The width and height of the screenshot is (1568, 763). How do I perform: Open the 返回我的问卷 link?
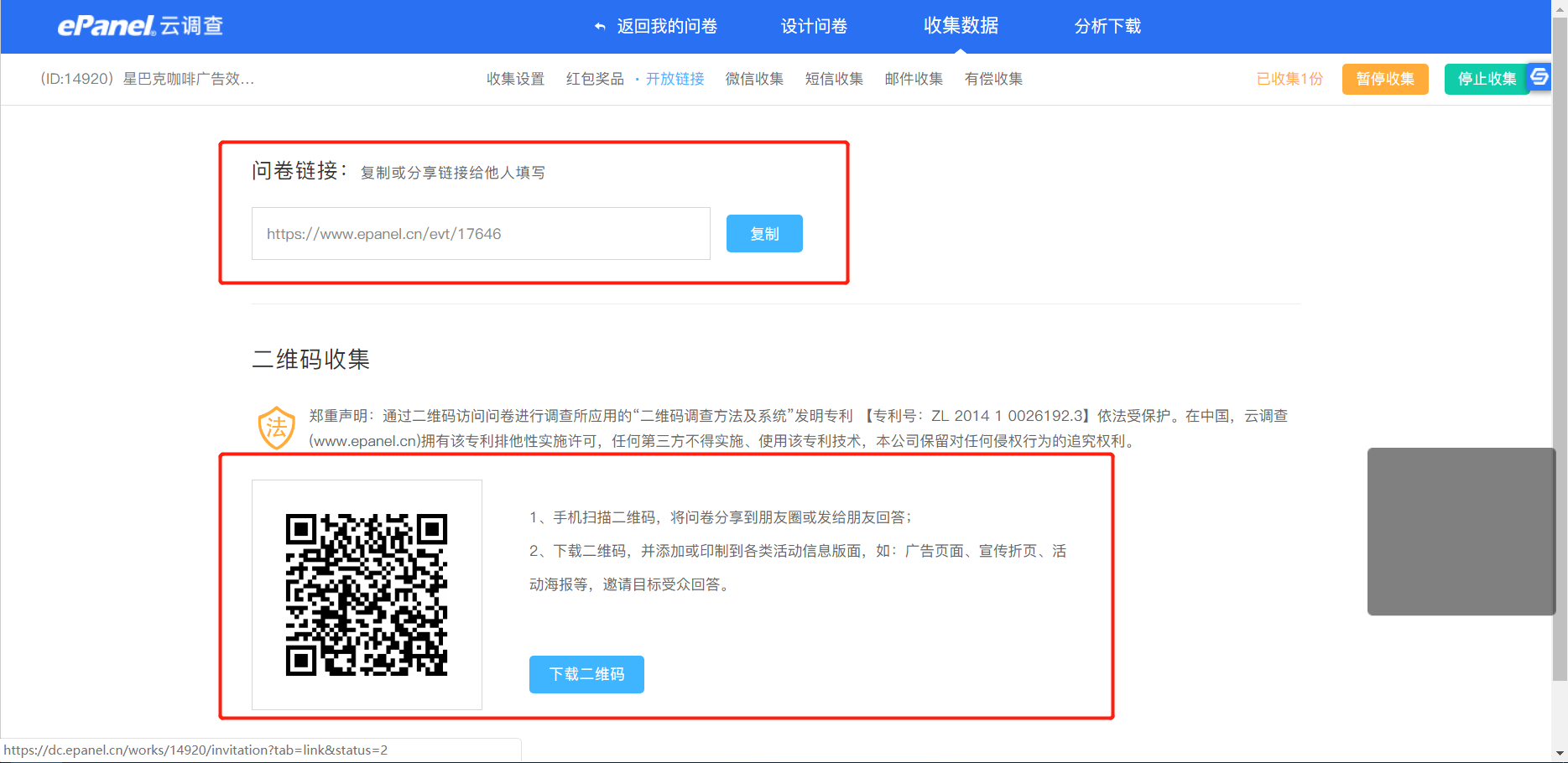click(x=667, y=26)
